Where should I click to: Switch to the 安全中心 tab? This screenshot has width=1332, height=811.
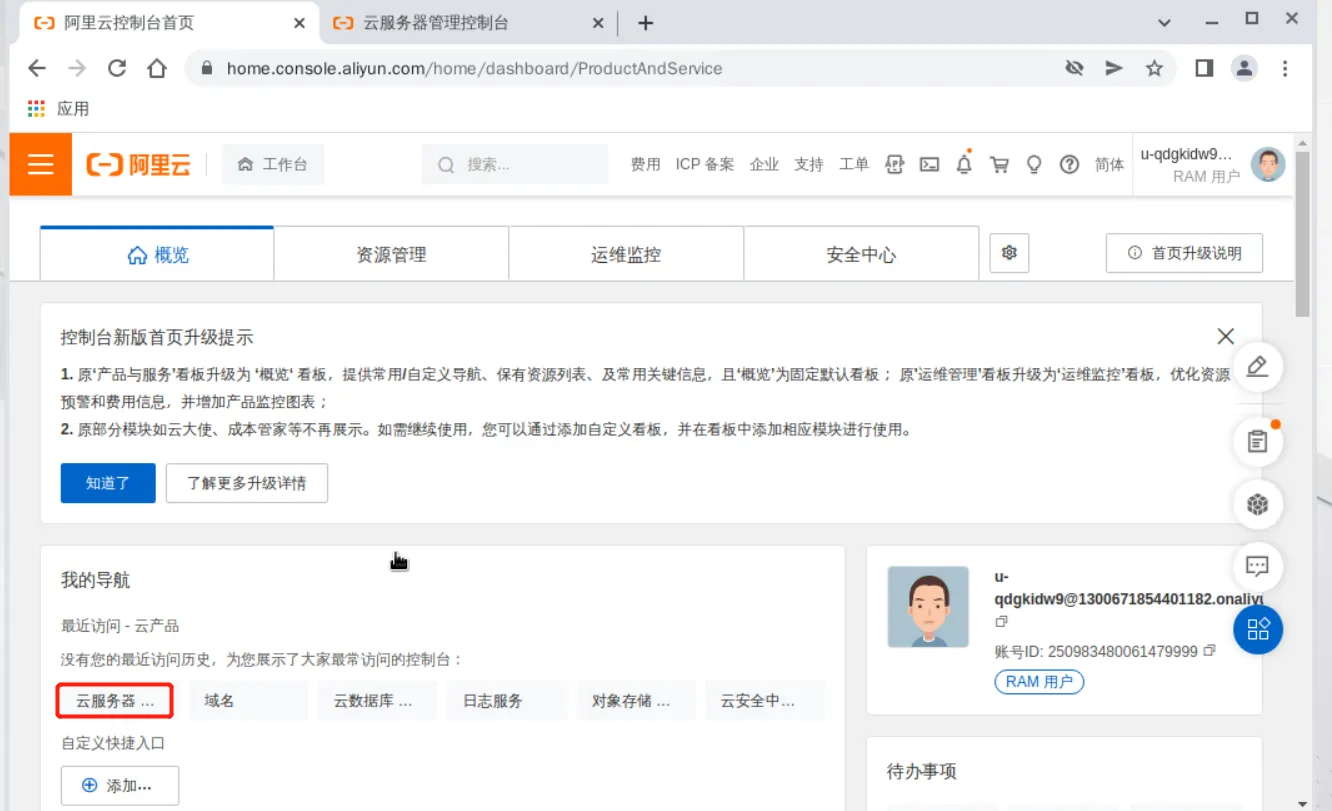[x=861, y=254]
